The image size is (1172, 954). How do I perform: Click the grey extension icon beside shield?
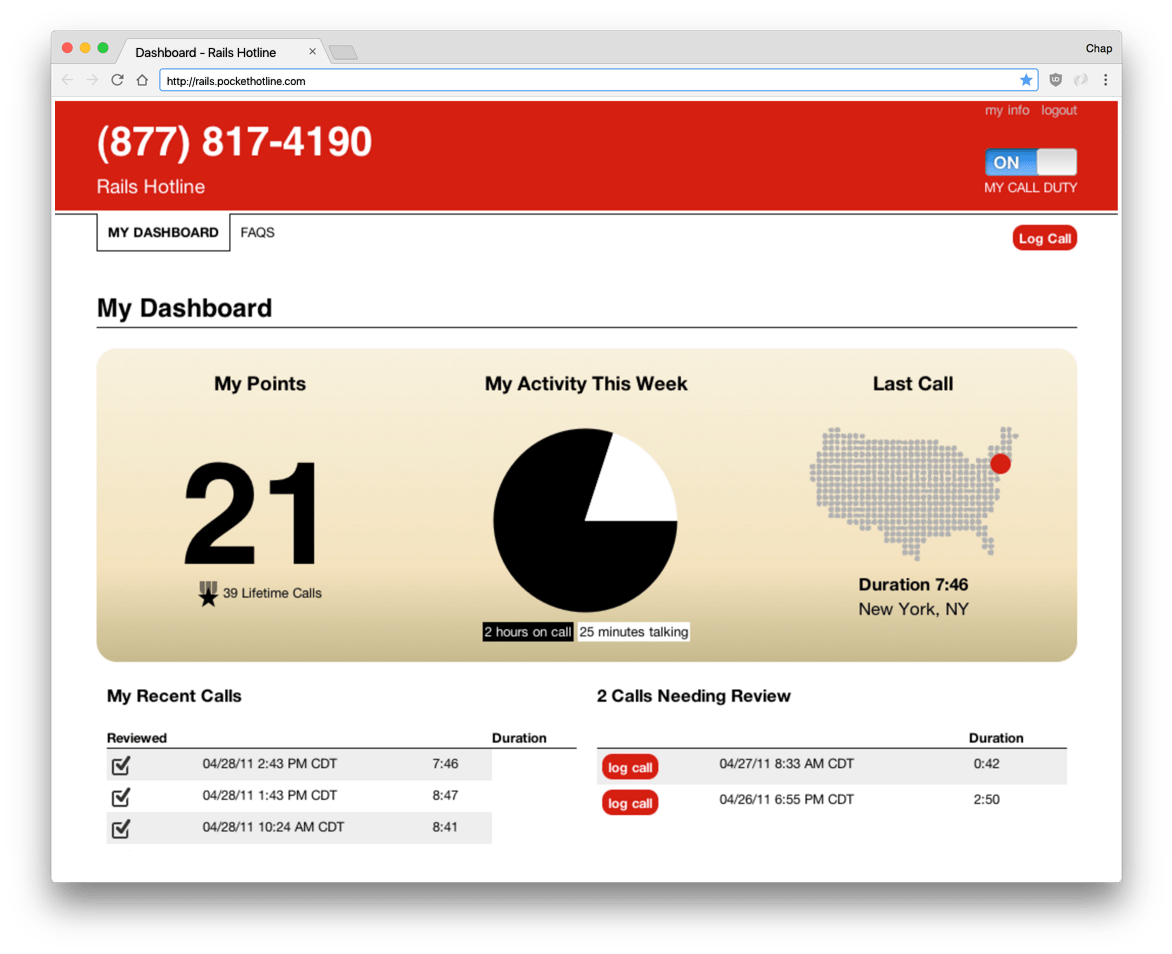click(1081, 80)
